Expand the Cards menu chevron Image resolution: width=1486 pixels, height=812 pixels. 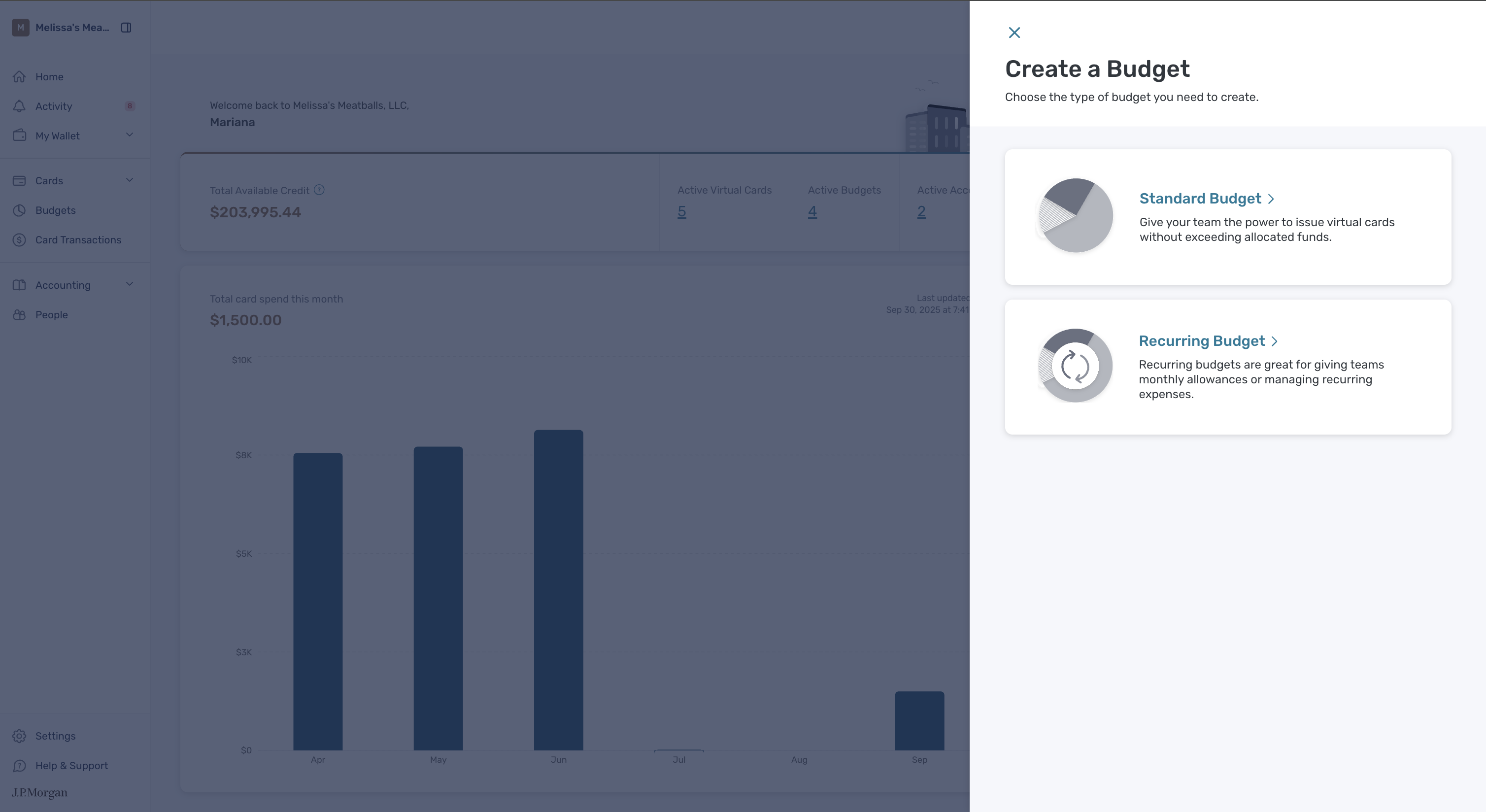(130, 180)
